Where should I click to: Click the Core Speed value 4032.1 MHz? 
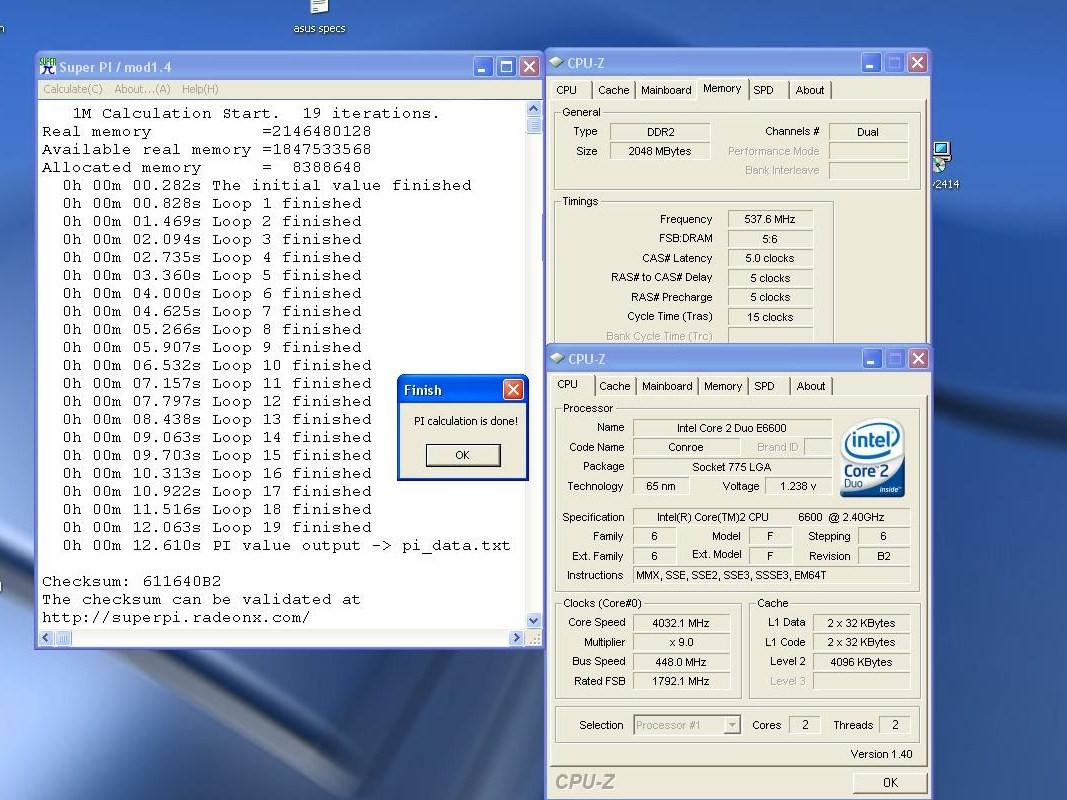click(681, 623)
